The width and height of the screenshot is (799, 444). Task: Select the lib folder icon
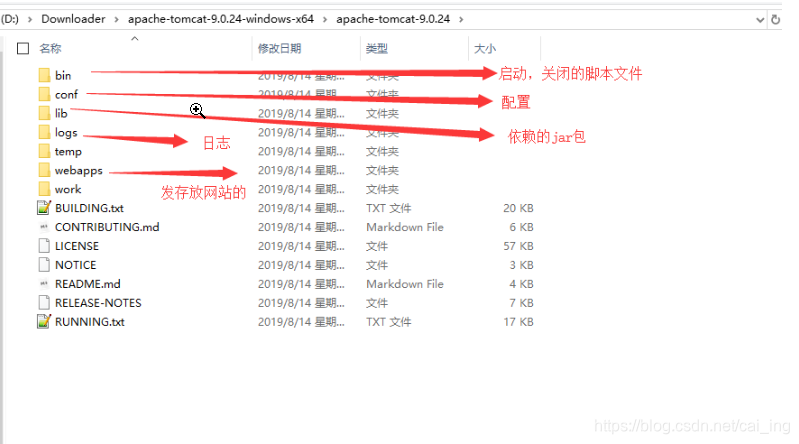click(x=44, y=113)
